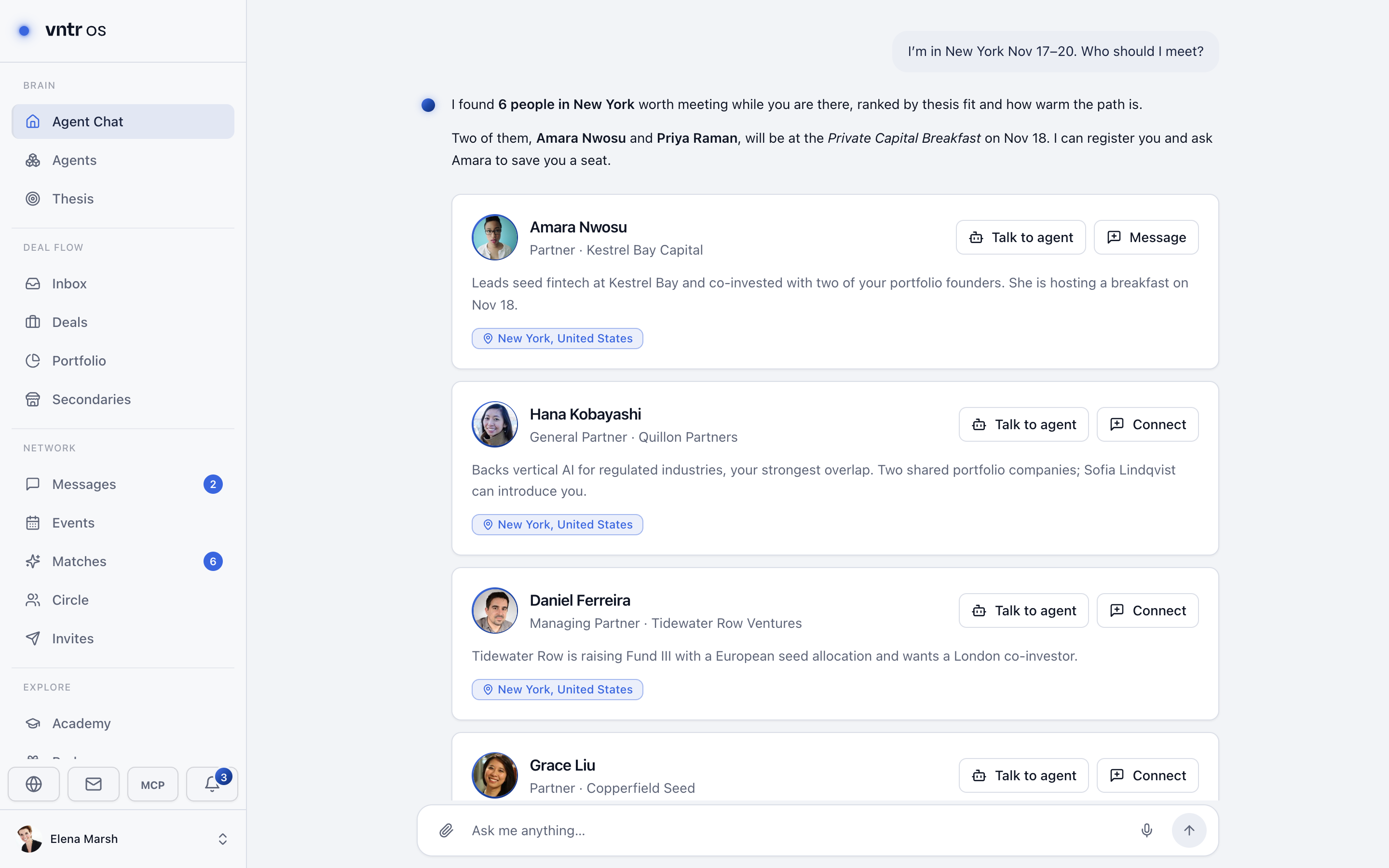1389x868 pixels.
Task: Open Hana Kobayashi's avatar photo
Action: [495, 424]
